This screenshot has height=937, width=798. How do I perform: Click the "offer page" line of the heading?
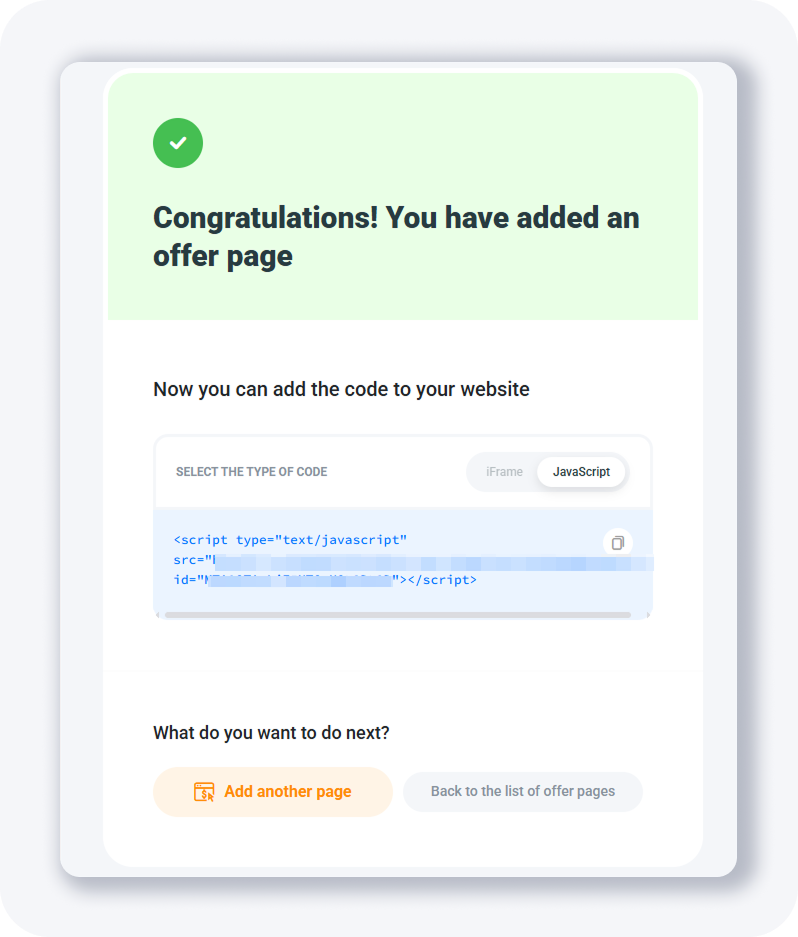(x=223, y=256)
